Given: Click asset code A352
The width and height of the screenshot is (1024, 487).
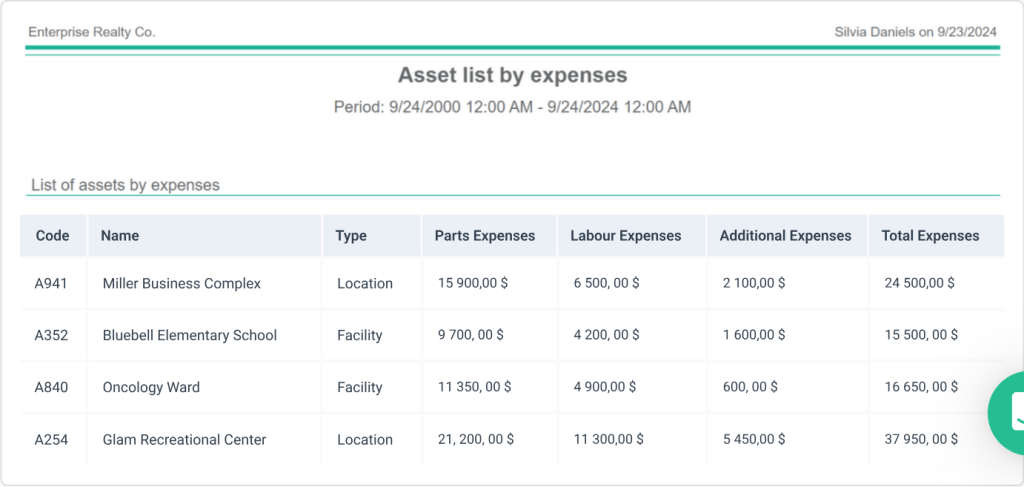Looking at the screenshot, I should coord(51,336).
